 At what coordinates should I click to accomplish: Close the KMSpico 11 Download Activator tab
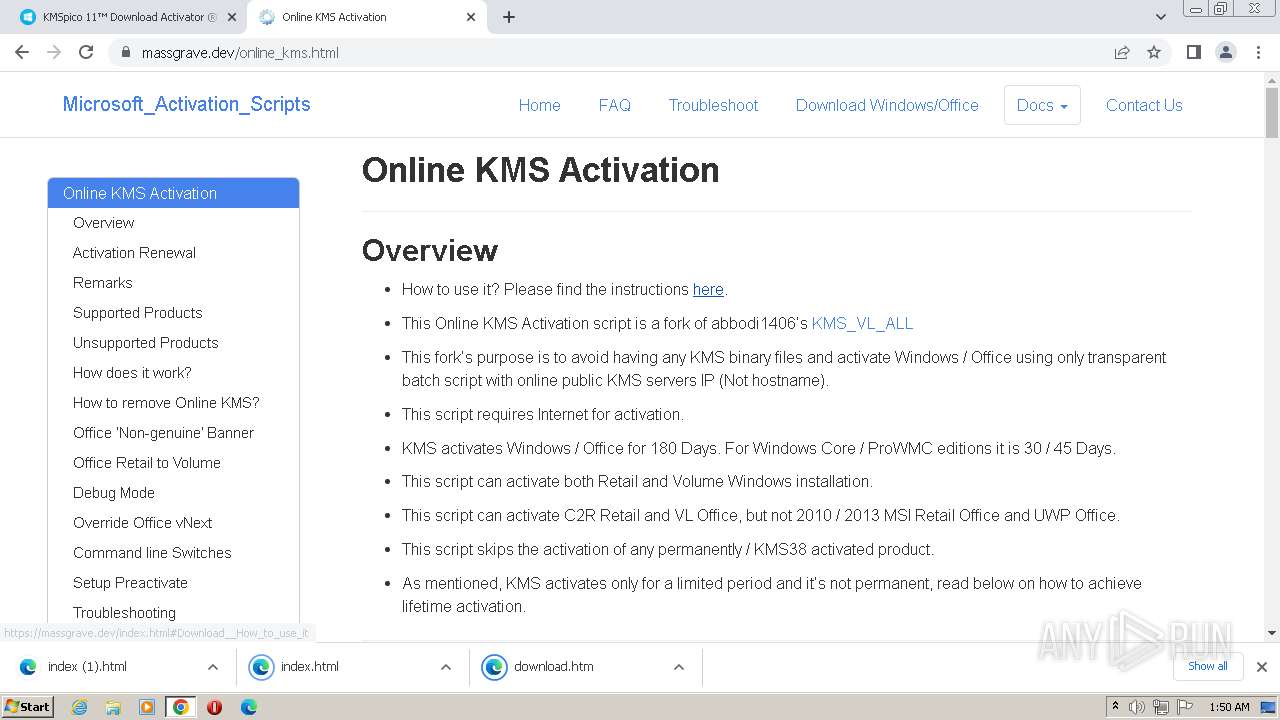[x=232, y=17]
